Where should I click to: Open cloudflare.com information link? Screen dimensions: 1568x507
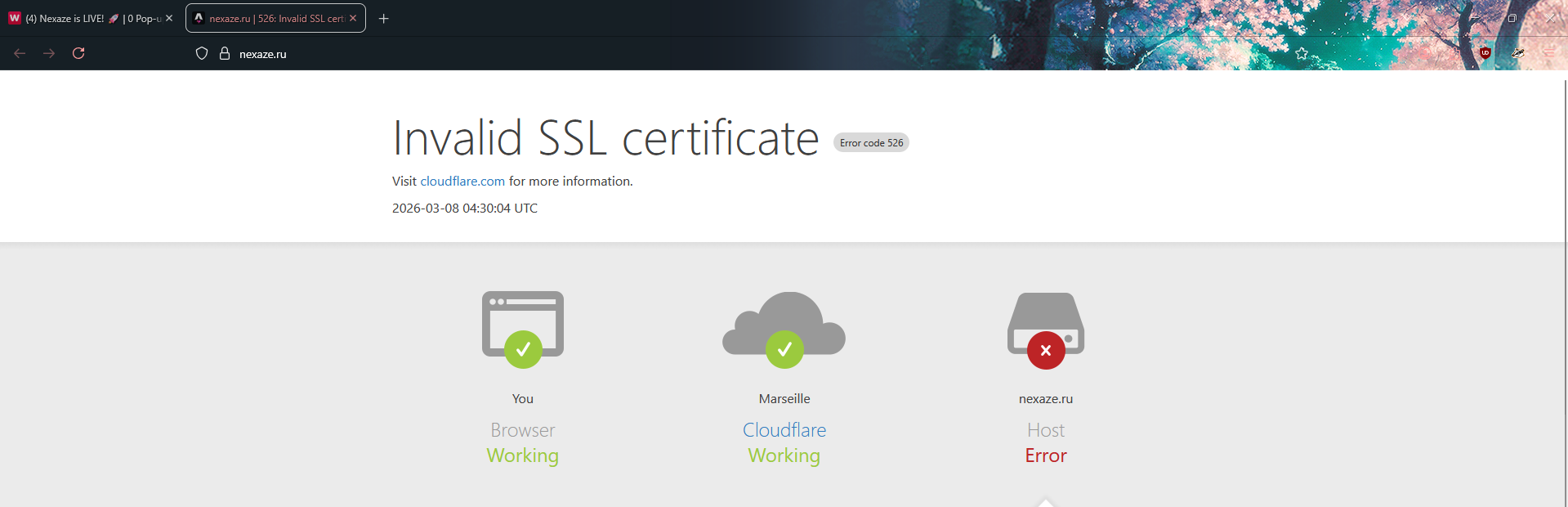coord(462,181)
